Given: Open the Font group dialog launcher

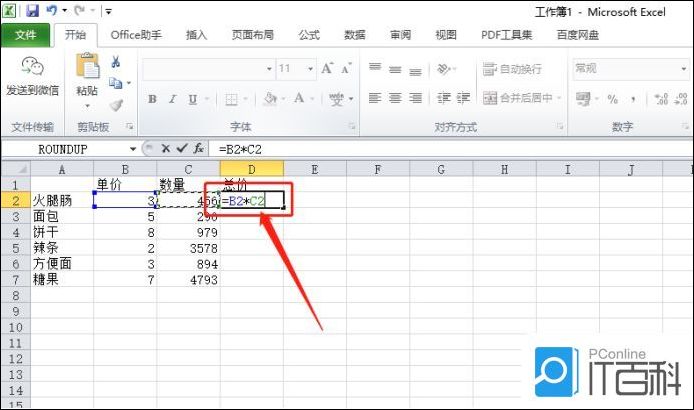Looking at the screenshot, I should [x=352, y=127].
